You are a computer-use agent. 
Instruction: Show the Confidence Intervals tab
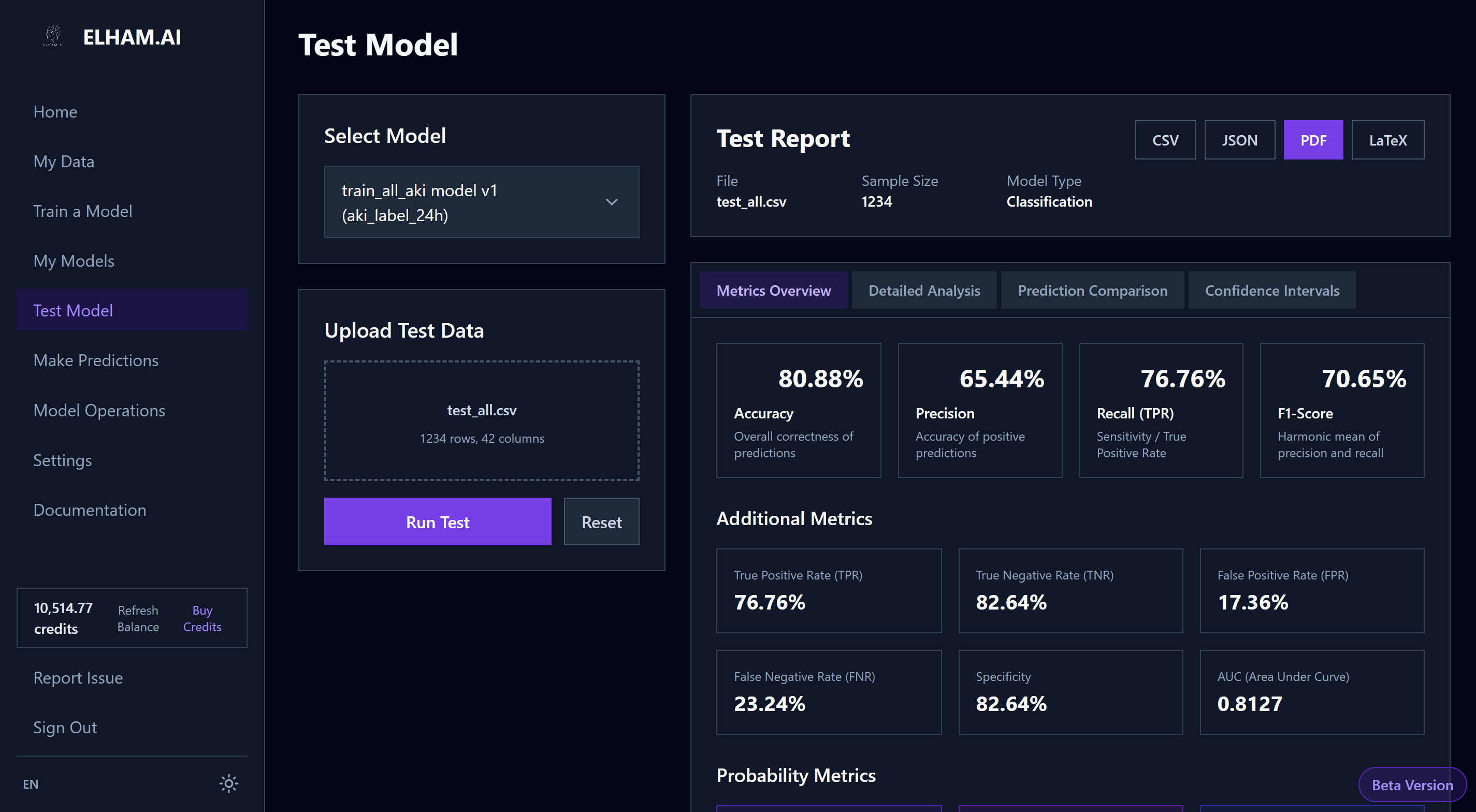pyautogui.click(x=1271, y=291)
